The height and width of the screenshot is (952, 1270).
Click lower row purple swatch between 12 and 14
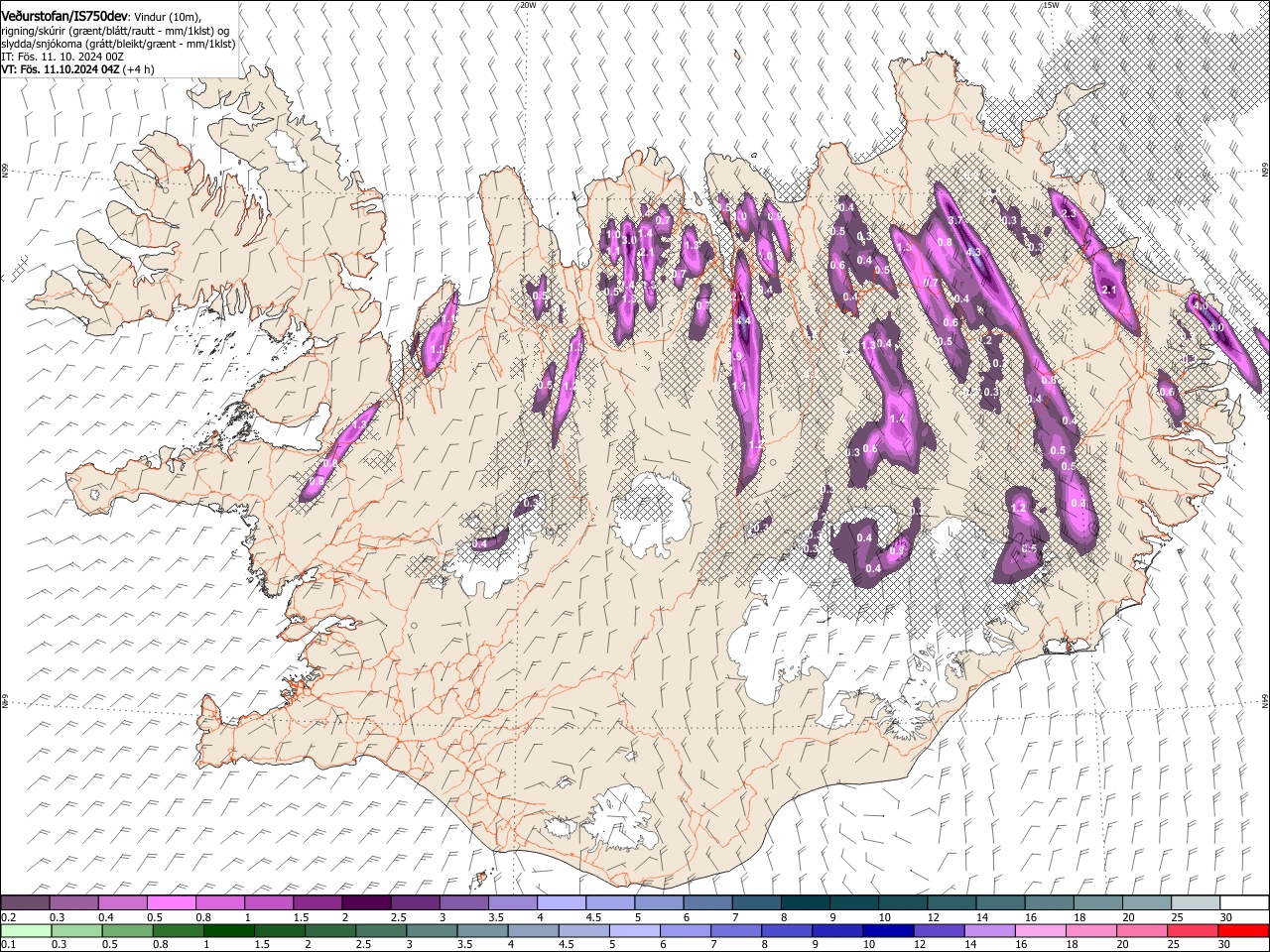click(x=939, y=930)
